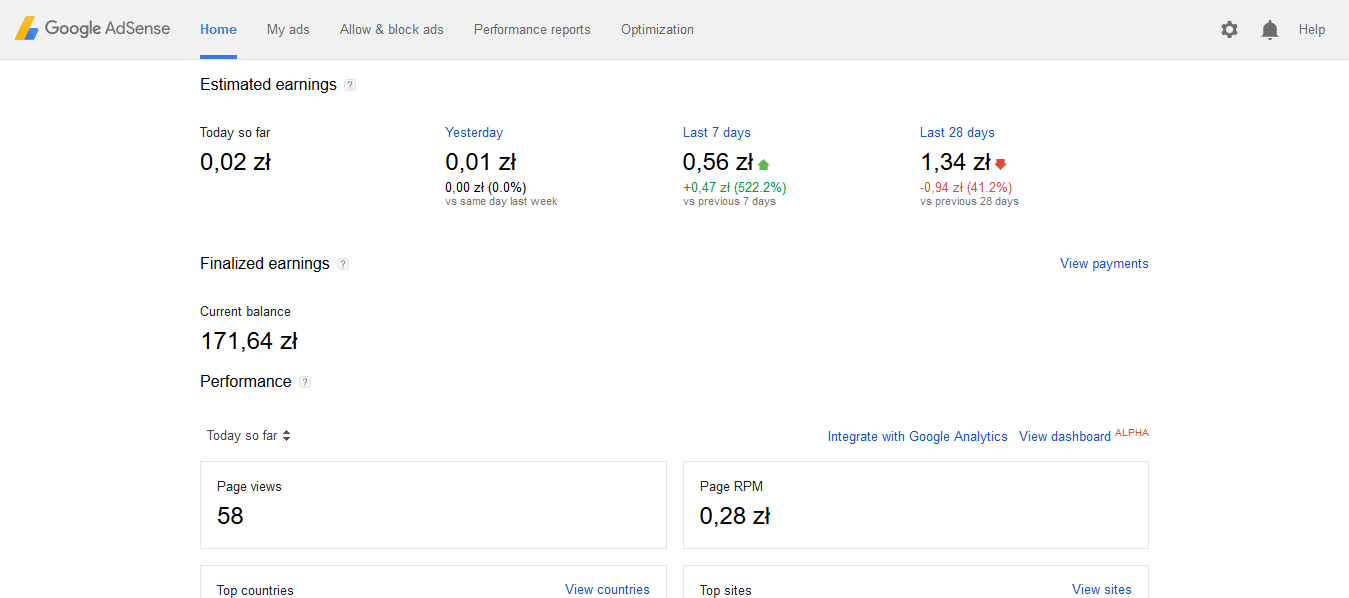
Task: Open the settings gear icon
Action: tap(1229, 30)
